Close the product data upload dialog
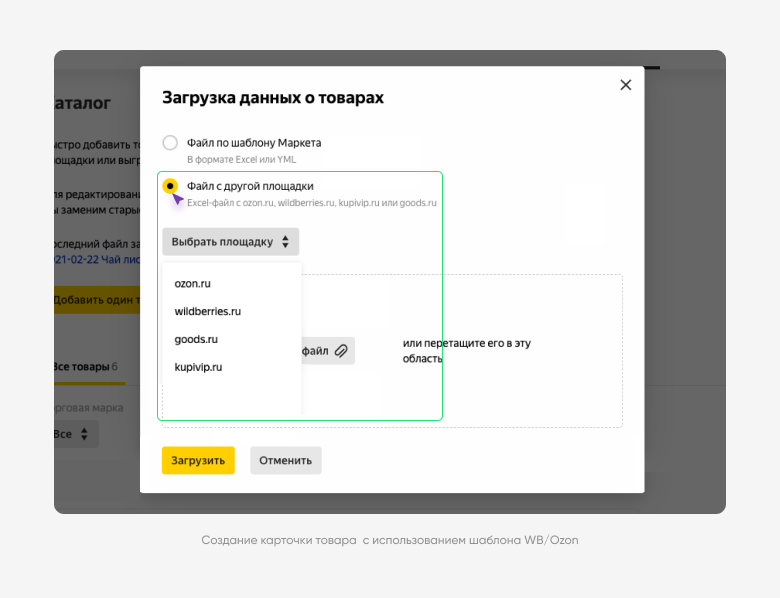Viewport: 780px width, 598px height. (626, 85)
